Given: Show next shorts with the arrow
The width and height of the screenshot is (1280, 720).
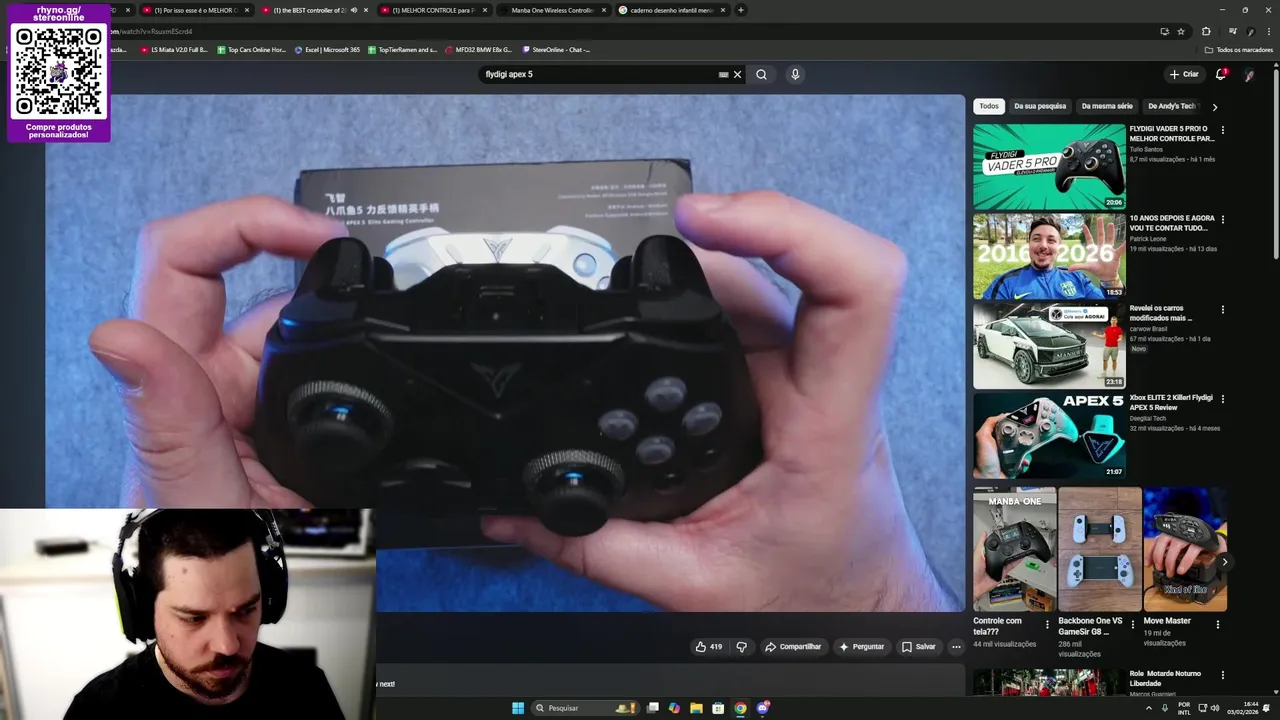Looking at the screenshot, I should coord(1224,562).
